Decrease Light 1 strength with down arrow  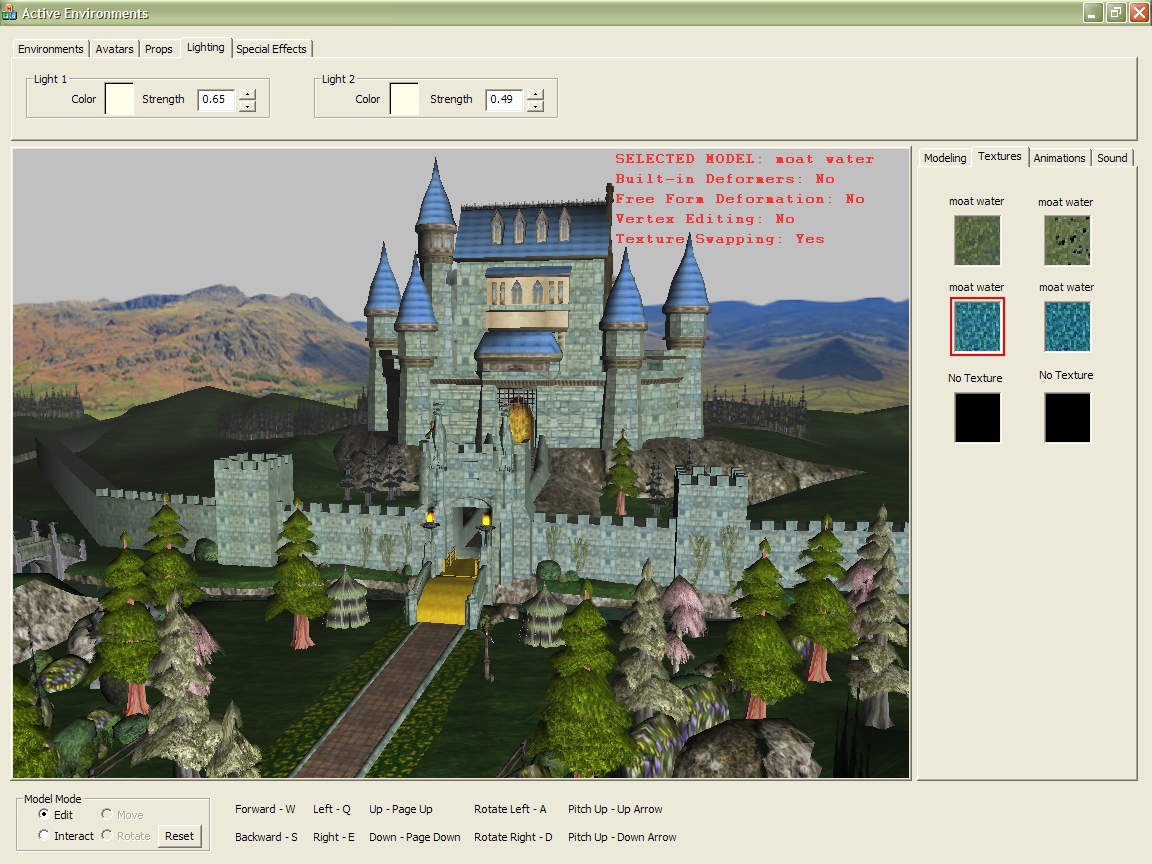[248, 106]
